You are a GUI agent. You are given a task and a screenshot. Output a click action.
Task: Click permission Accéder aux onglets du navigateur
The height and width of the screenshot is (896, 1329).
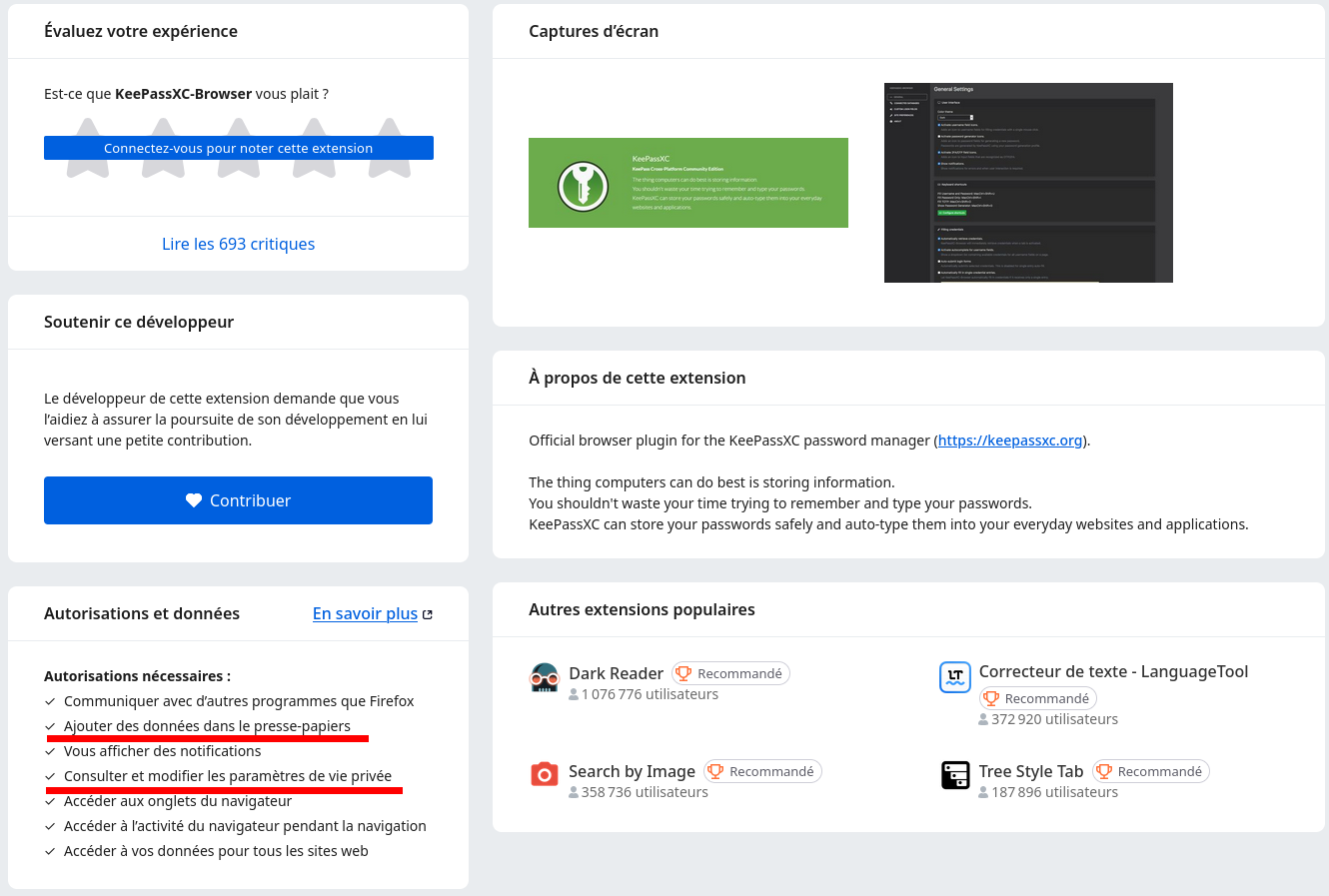click(x=178, y=801)
